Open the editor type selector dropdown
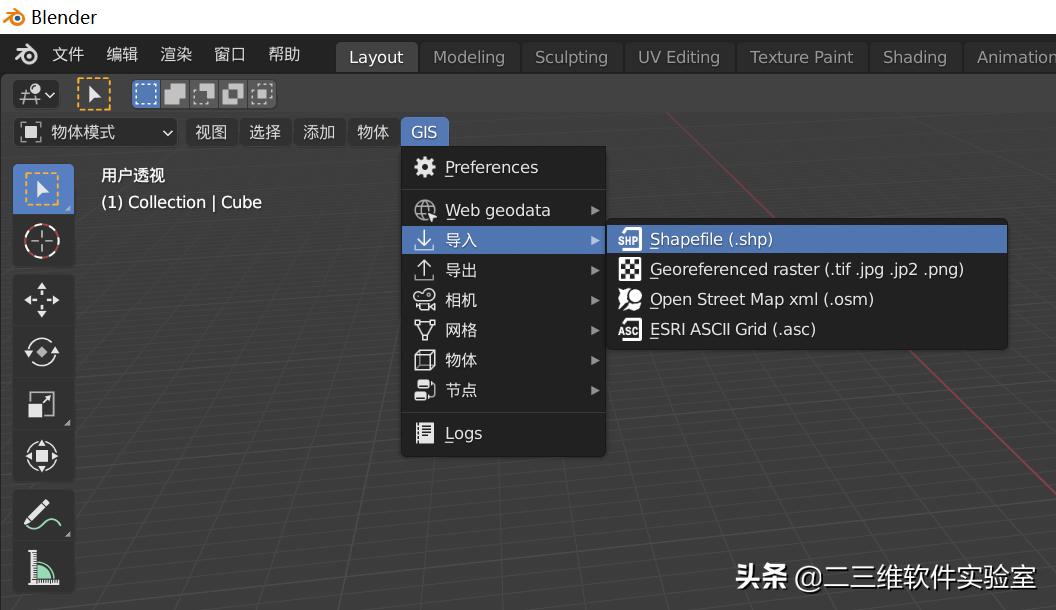The height and width of the screenshot is (610, 1056). [35, 93]
